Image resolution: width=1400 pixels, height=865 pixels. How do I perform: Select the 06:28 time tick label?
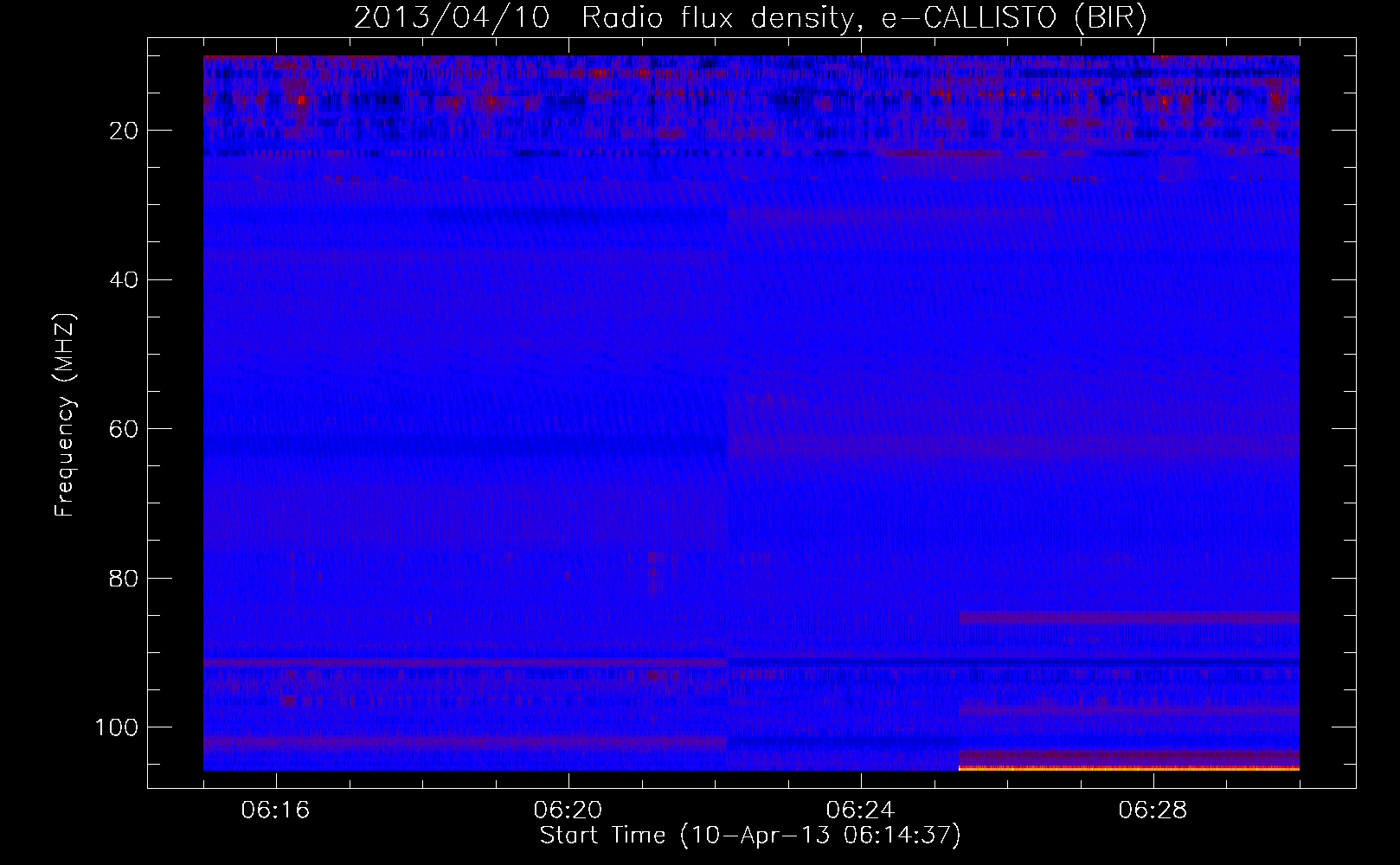tap(1153, 811)
